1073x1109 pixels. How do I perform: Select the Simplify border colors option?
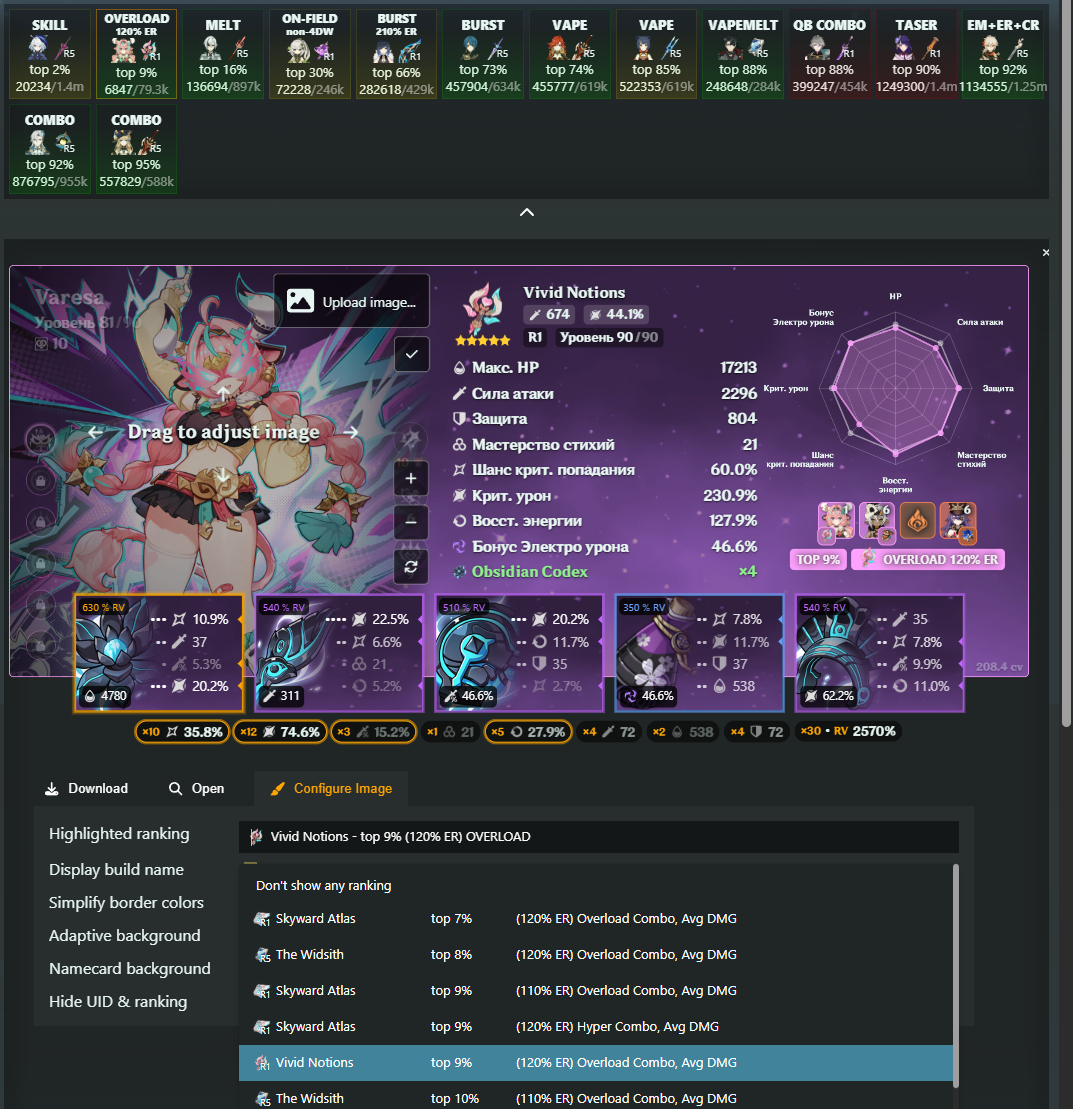[126, 902]
